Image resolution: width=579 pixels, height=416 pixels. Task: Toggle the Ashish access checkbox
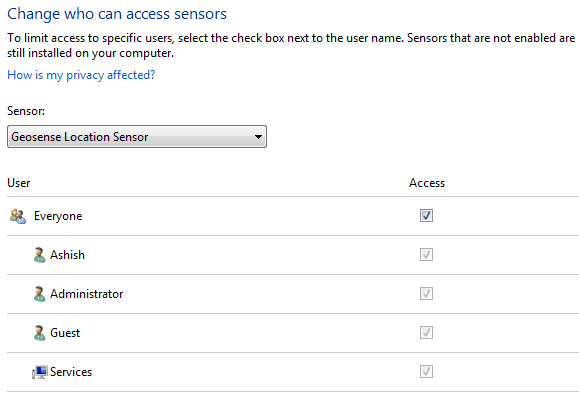pyautogui.click(x=426, y=255)
